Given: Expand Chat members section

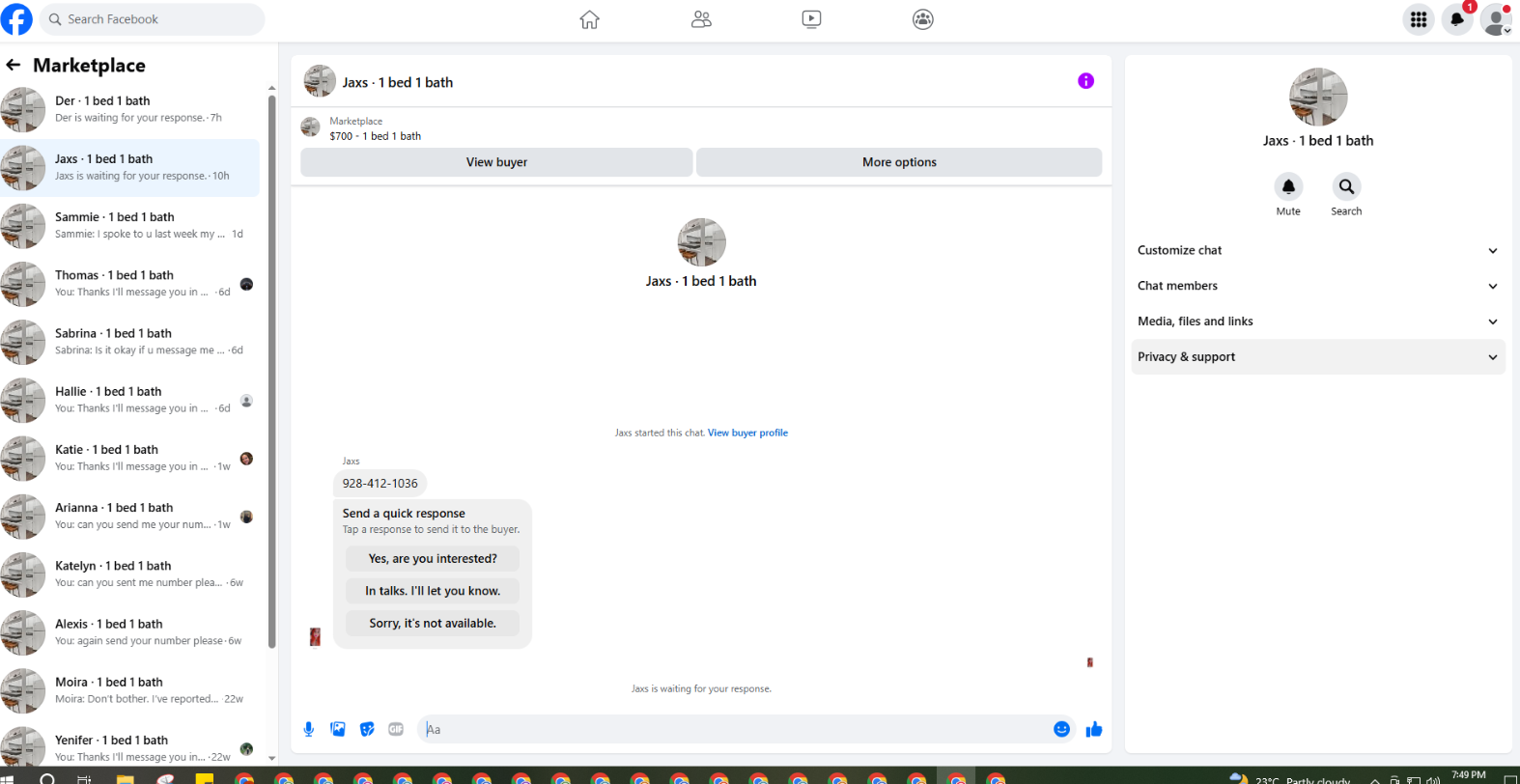Looking at the screenshot, I should pyautogui.click(x=1318, y=286).
